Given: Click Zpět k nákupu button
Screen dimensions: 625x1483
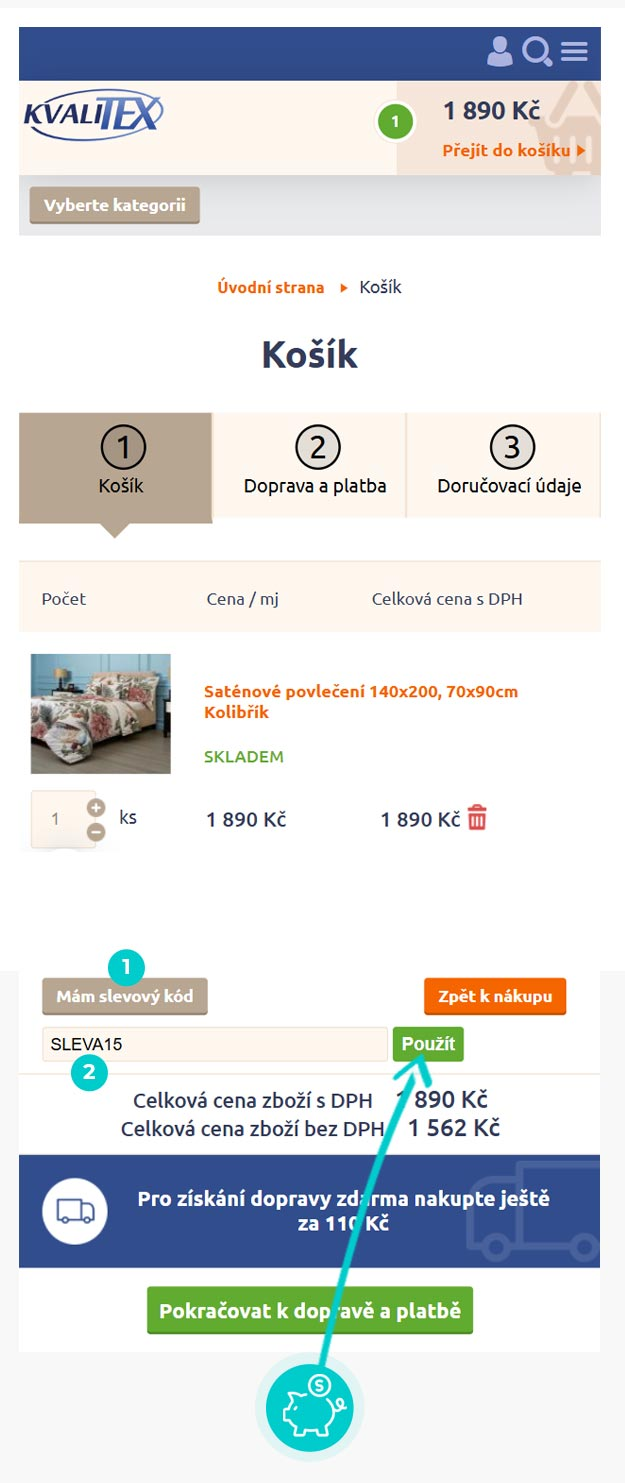Looking at the screenshot, I should click(495, 996).
